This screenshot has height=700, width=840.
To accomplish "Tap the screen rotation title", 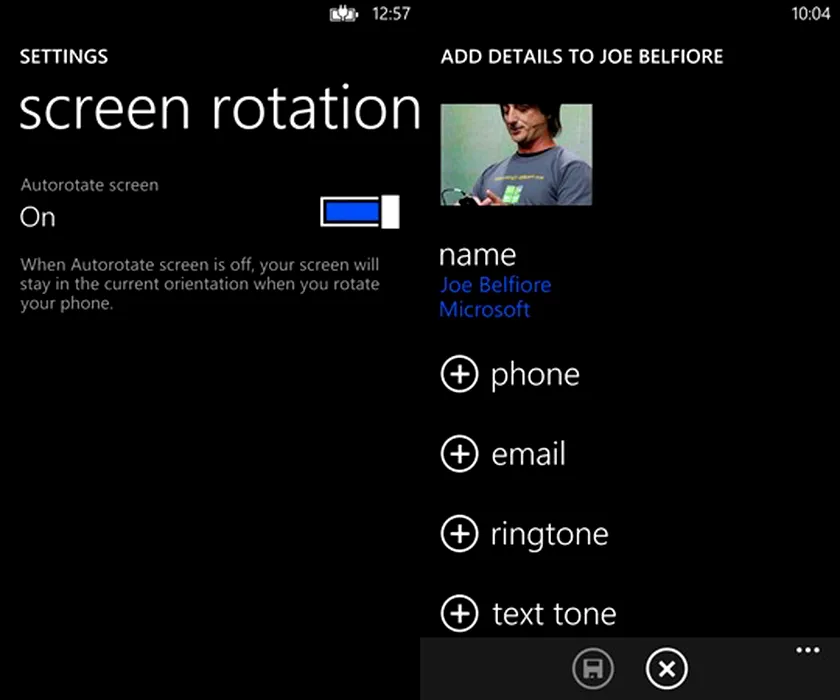I will tap(220, 108).
